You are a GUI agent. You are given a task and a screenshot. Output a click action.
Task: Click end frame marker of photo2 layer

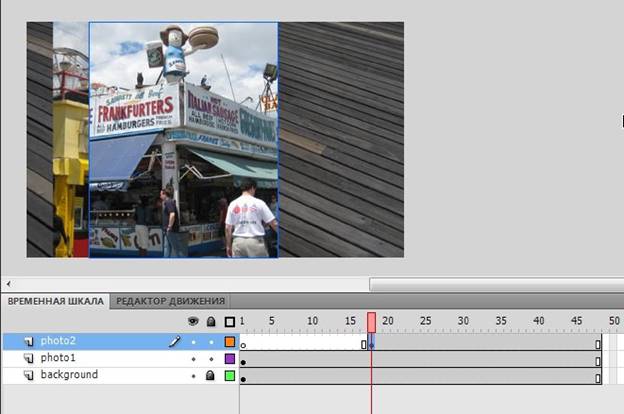pos(598,344)
